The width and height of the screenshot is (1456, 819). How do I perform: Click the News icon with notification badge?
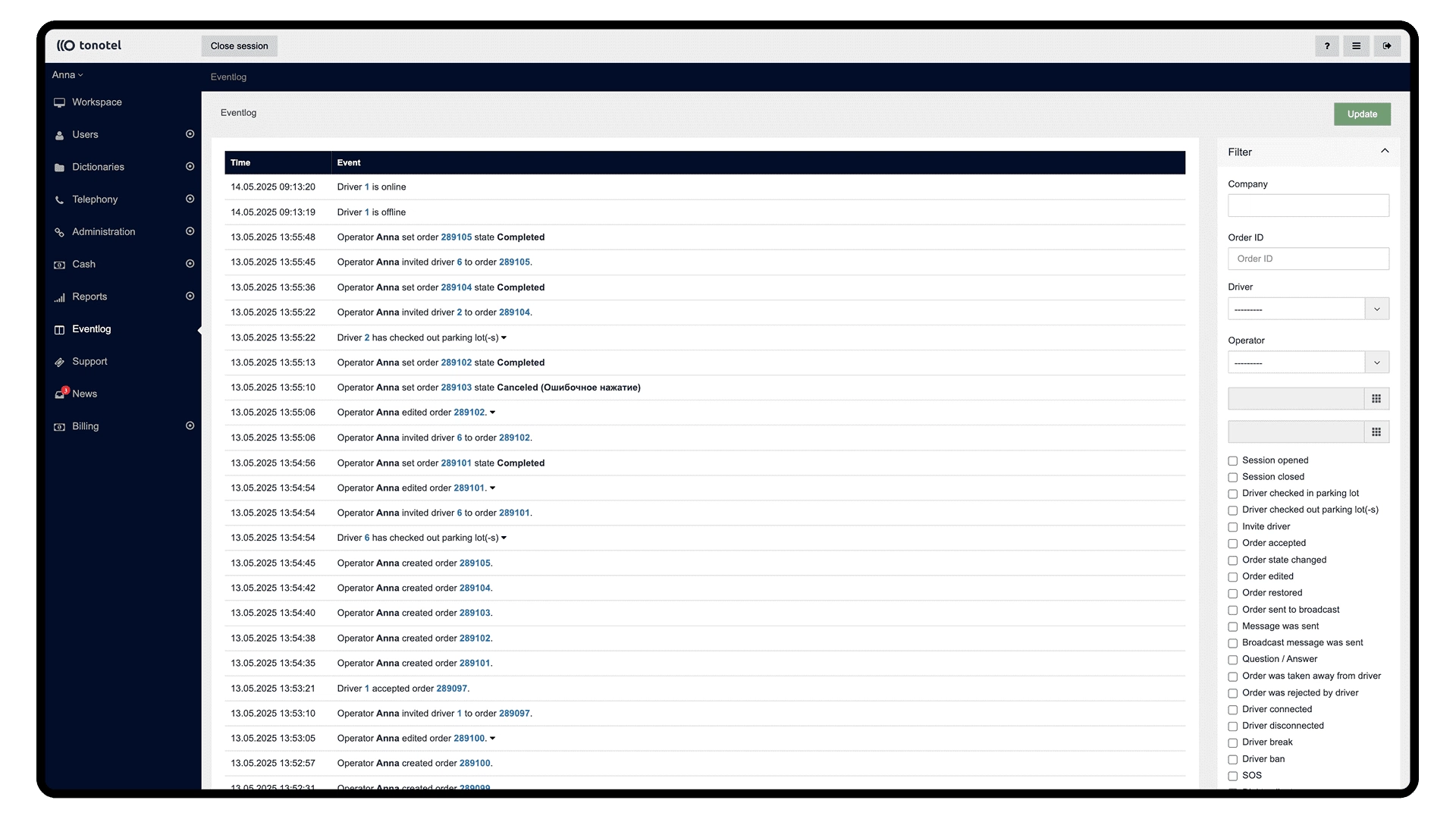point(61,394)
